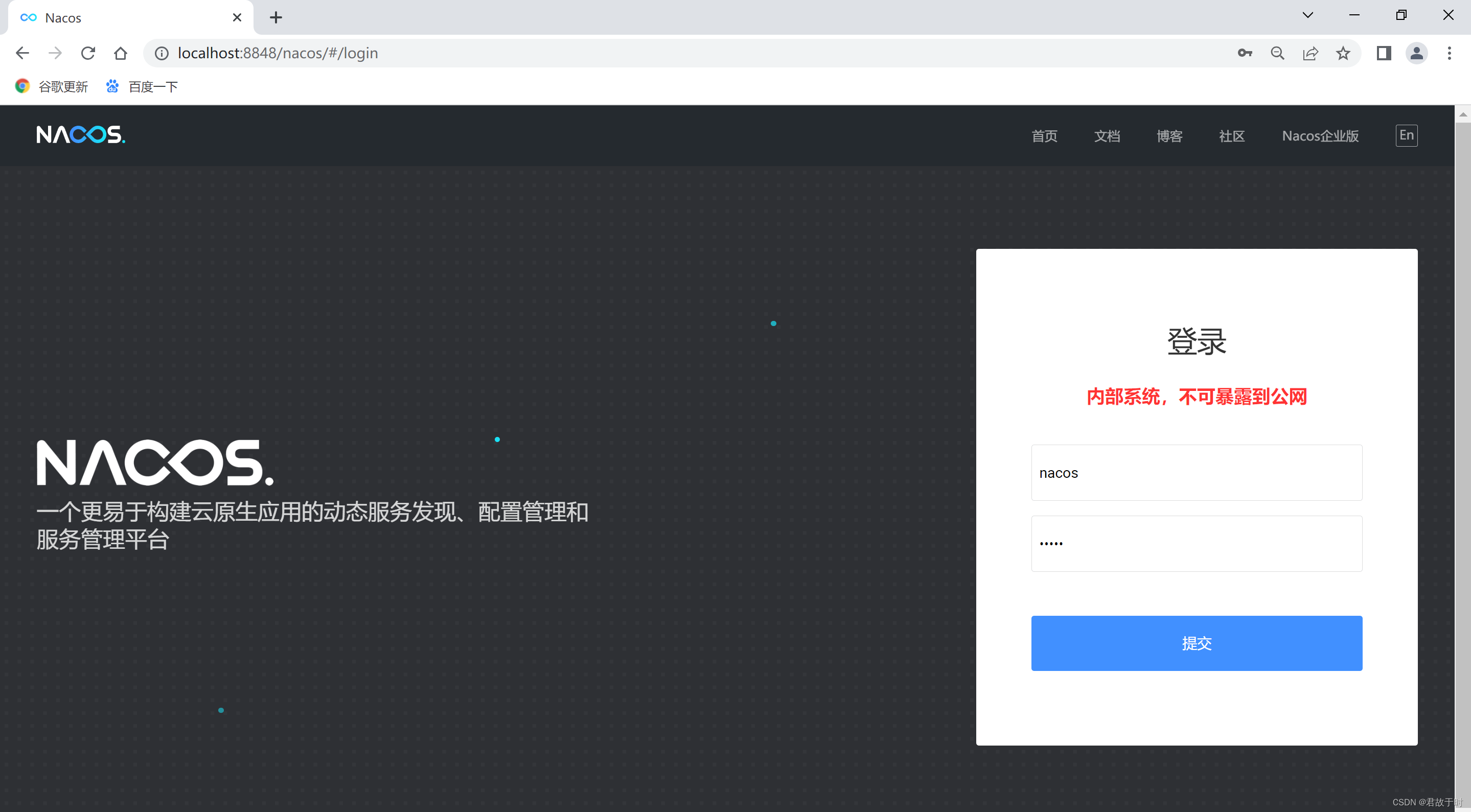Share this page via share icon
This screenshot has width=1471, height=812.
1310,53
